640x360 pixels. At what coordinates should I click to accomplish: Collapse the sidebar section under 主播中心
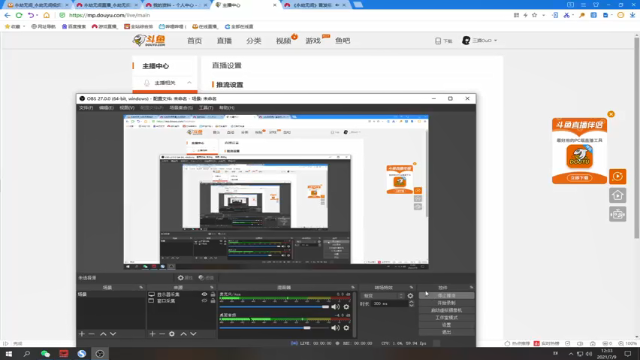(x=189, y=83)
